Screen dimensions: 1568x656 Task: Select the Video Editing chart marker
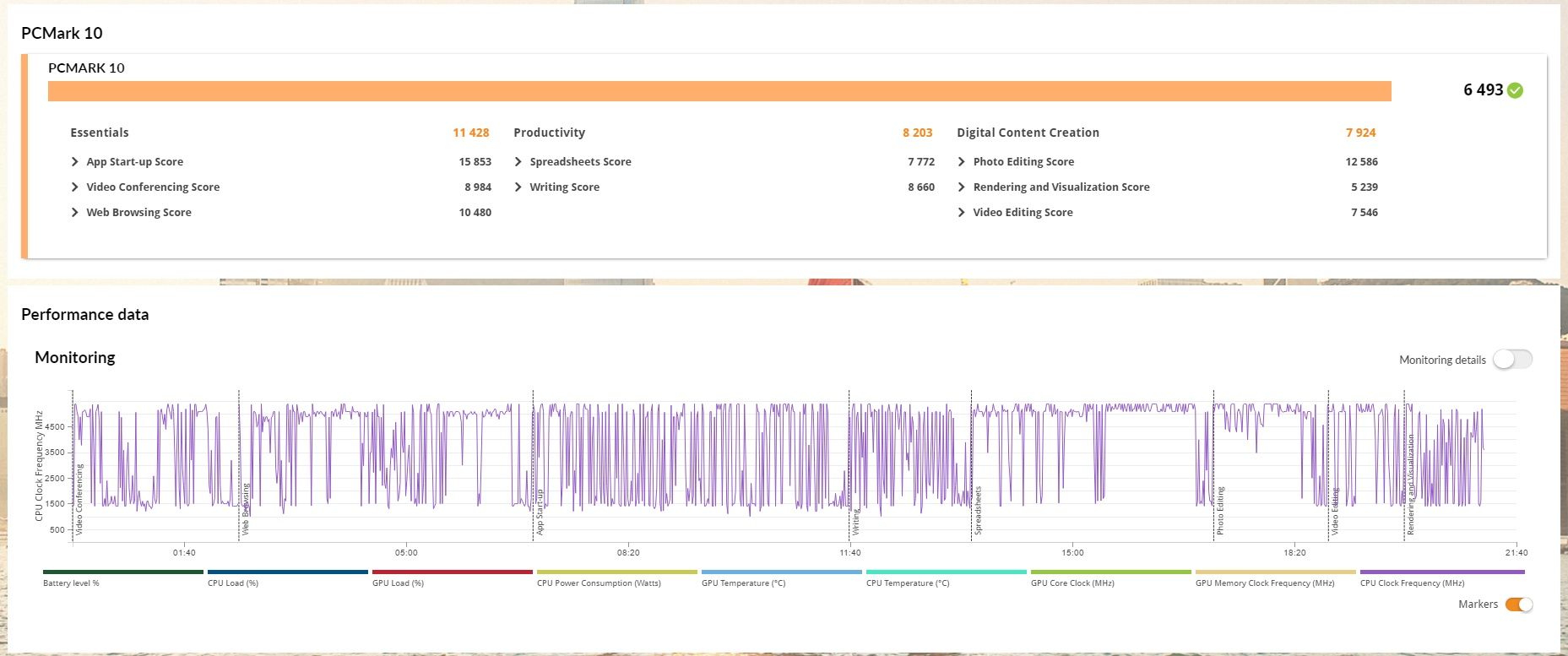tap(1335, 512)
